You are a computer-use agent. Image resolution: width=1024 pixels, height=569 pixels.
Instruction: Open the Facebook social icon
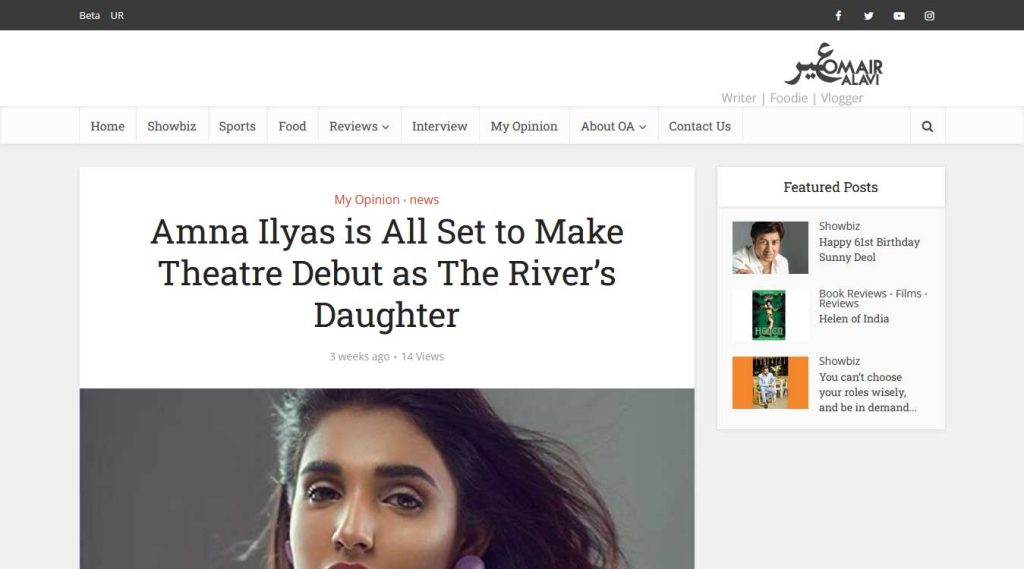(838, 16)
